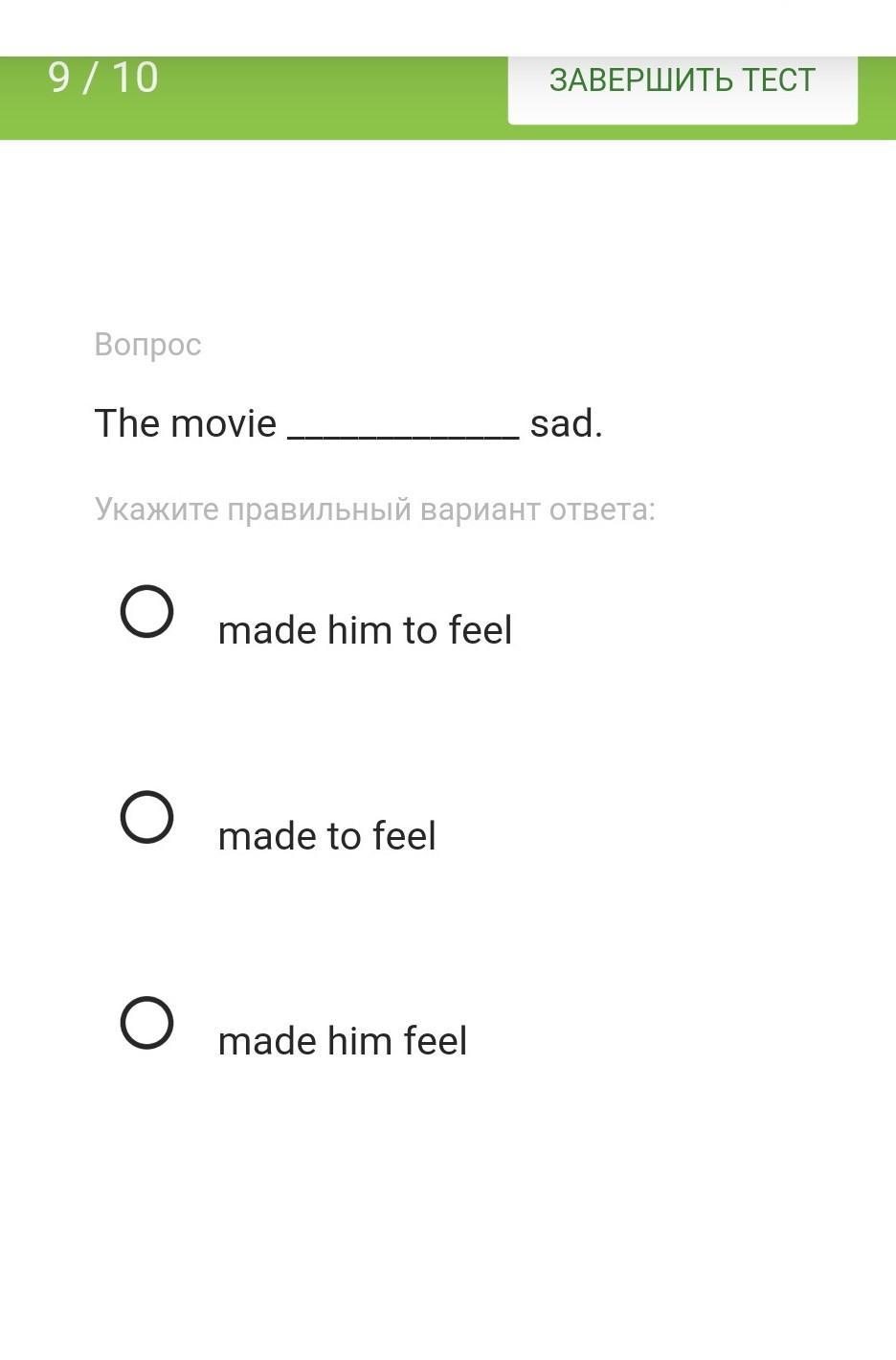
Task: Click the word "feel" in "made to feel"
Action: (x=404, y=836)
